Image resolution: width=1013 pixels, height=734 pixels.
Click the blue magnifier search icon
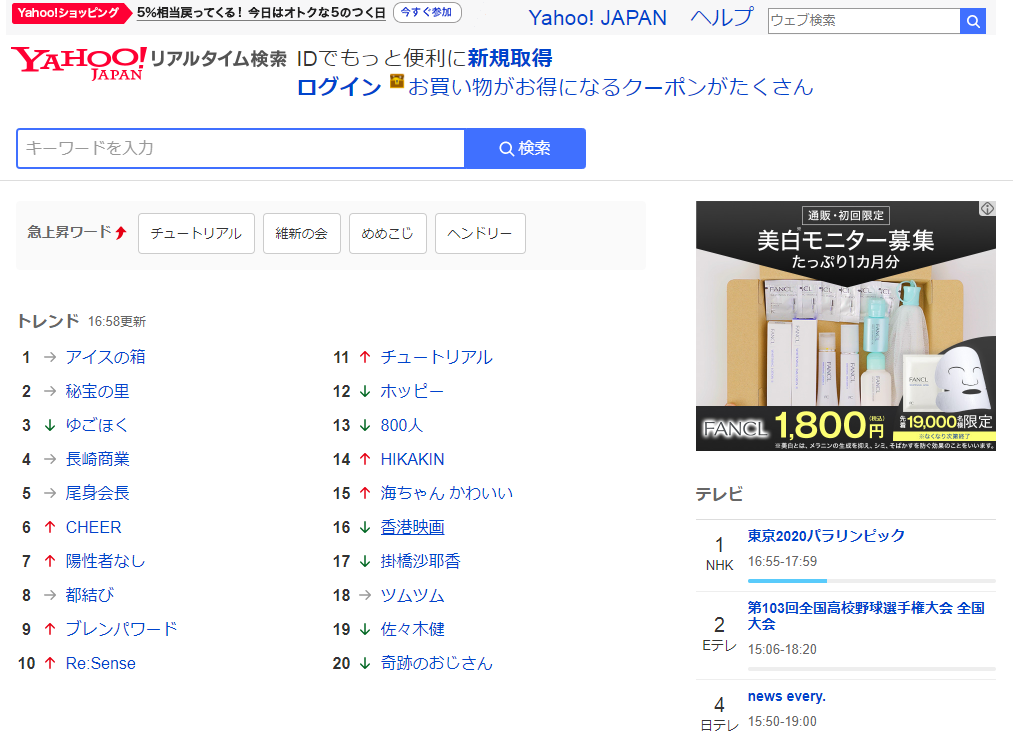pyautogui.click(x=972, y=20)
